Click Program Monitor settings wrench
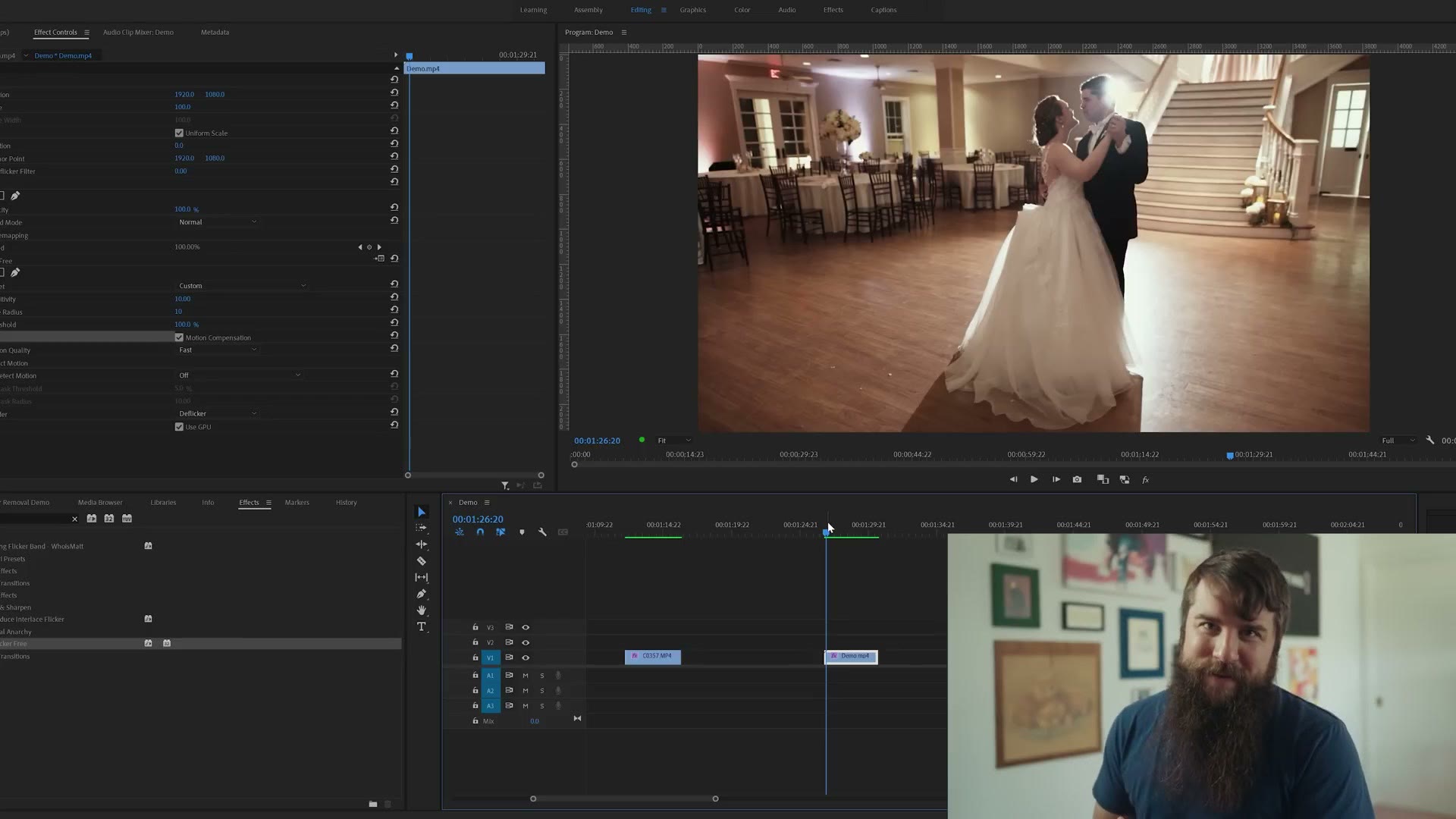This screenshot has height=819, width=1456. coord(1430,441)
